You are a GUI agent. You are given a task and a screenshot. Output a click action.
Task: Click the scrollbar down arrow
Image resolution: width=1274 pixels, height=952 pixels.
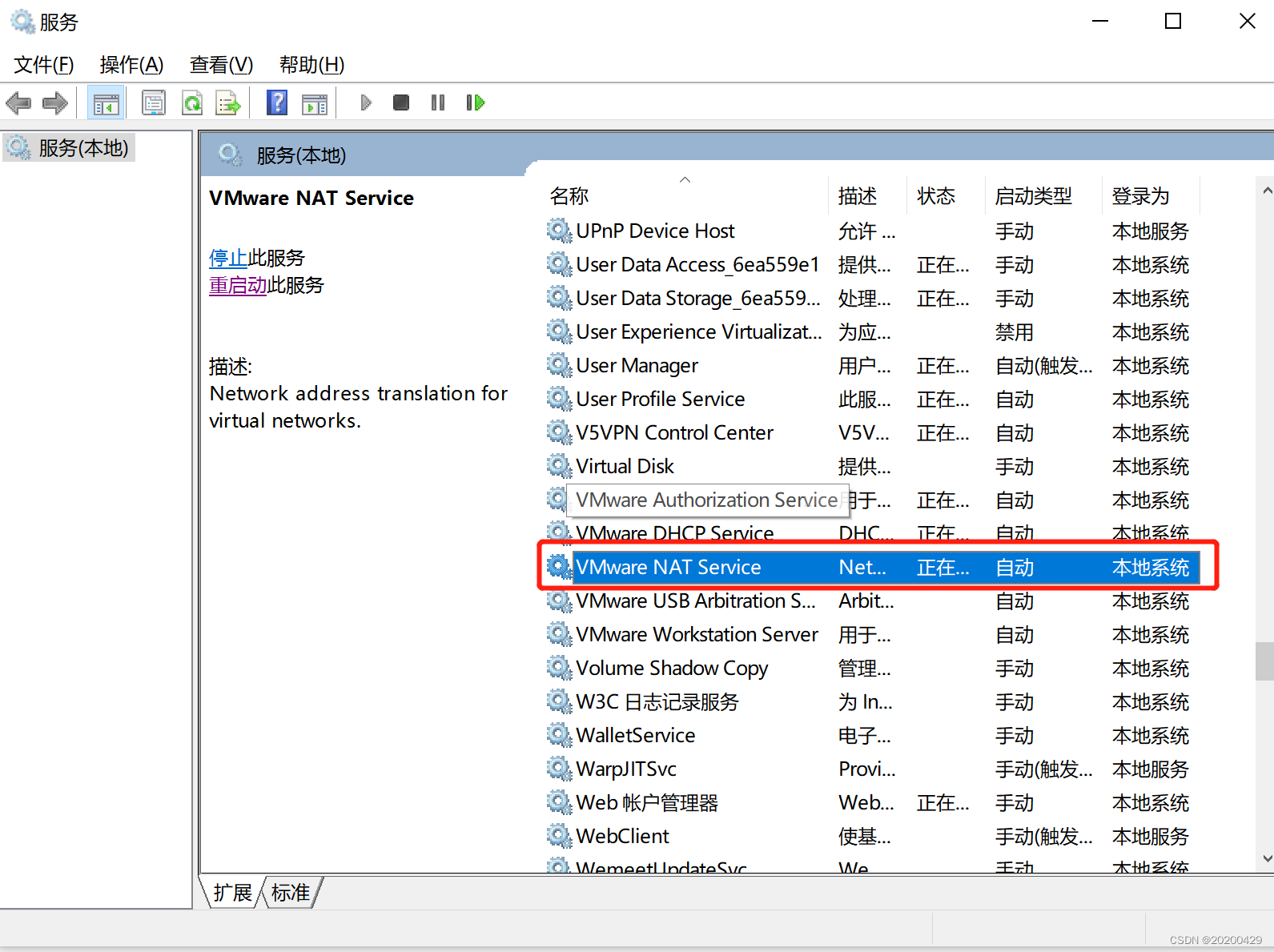coord(1267,858)
